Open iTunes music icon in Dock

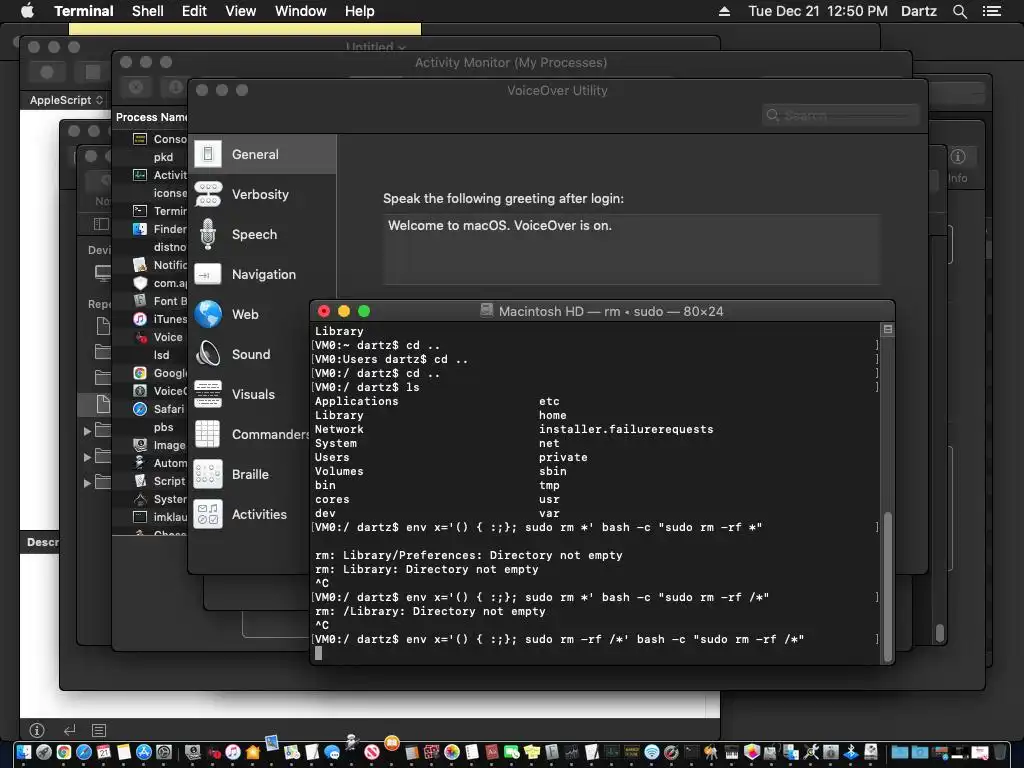[232, 752]
